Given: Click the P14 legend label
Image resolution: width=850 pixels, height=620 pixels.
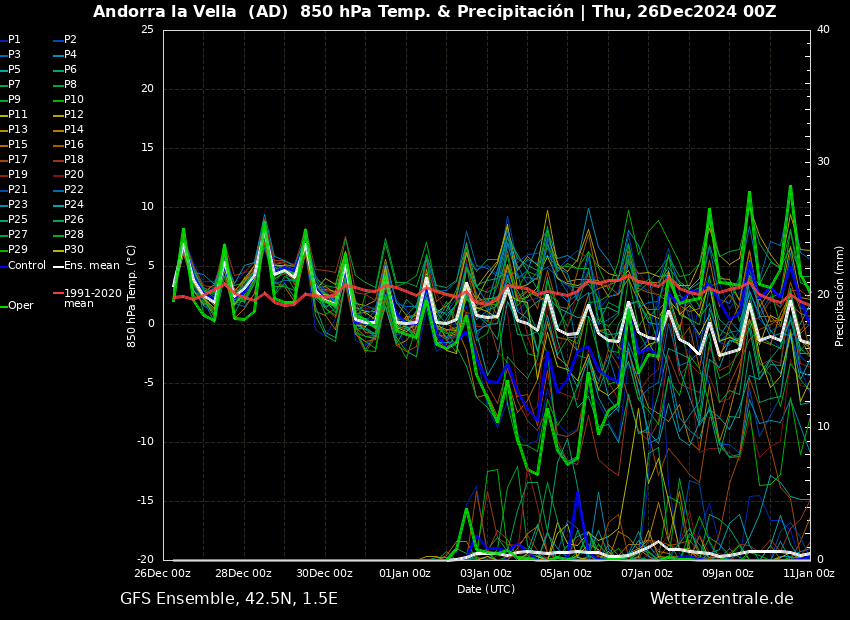Looking at the screenshot, I should (x=74, y=130).
